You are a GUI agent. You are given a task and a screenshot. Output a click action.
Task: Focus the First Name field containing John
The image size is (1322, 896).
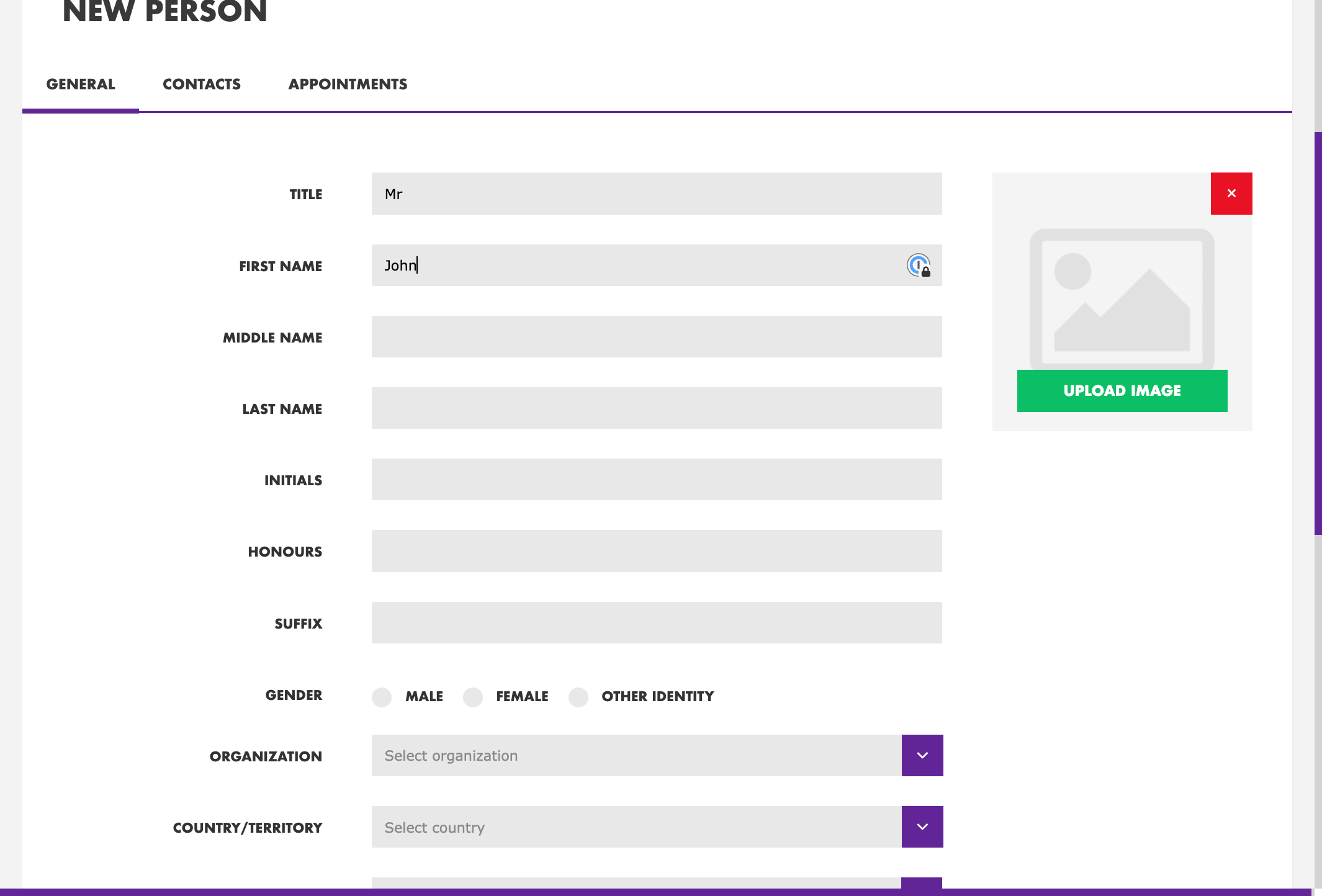click(x=657, y=265)
